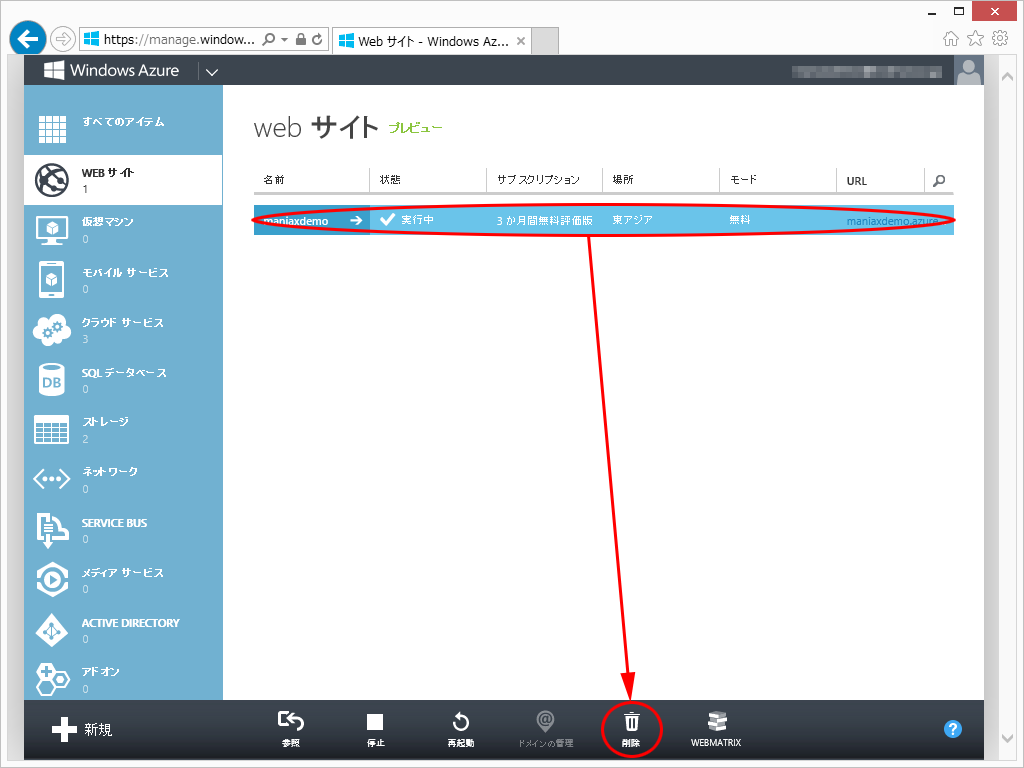Image resolution: width=1024 pixels, height=768 pixels.
Task: Open the All Items grid icon
Action: (x=52, y=129)
